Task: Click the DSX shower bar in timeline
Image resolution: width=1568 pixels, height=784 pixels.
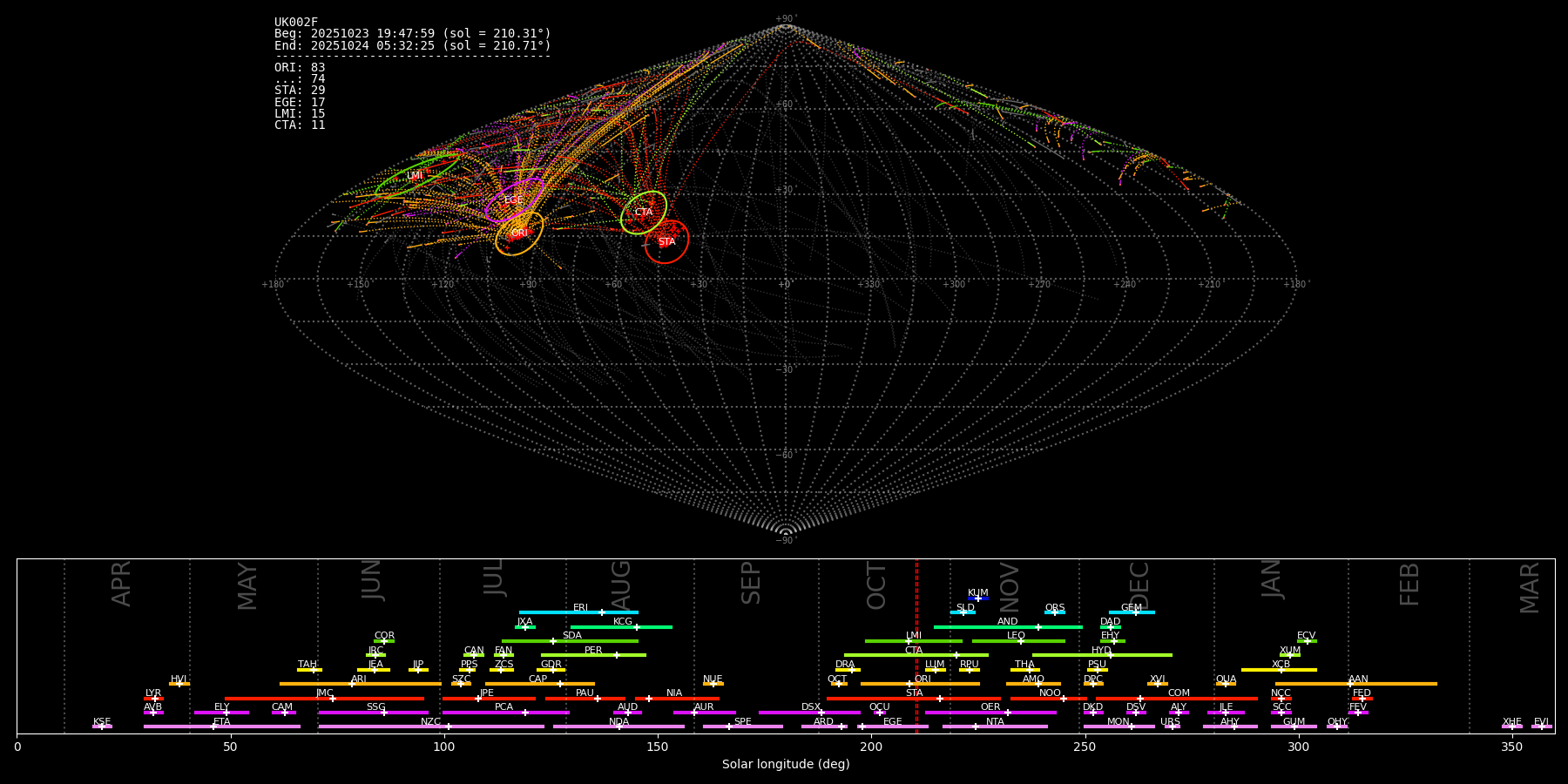Action: (x=809, y=713)
